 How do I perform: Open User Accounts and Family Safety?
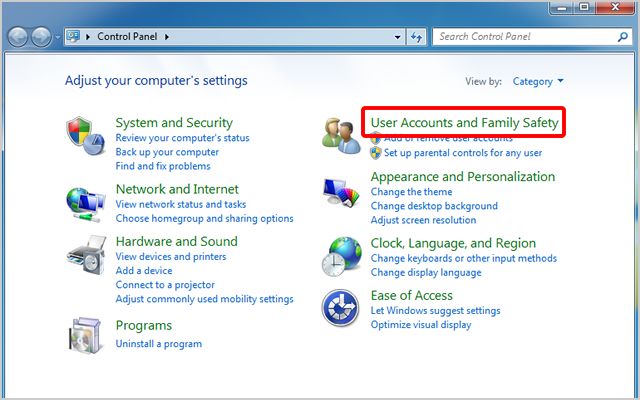(x=464, y=123)
